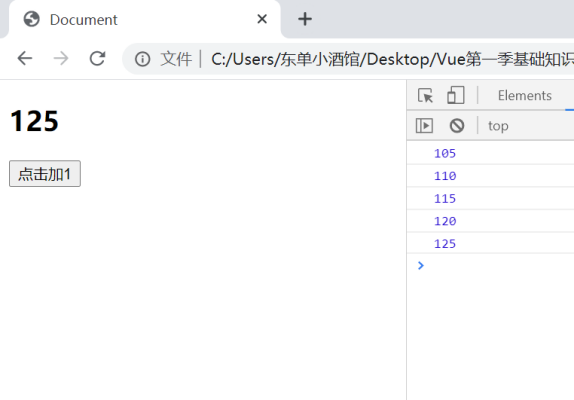Reload the page with refresh icon
The image size is (574, 400).
point(97,59)
